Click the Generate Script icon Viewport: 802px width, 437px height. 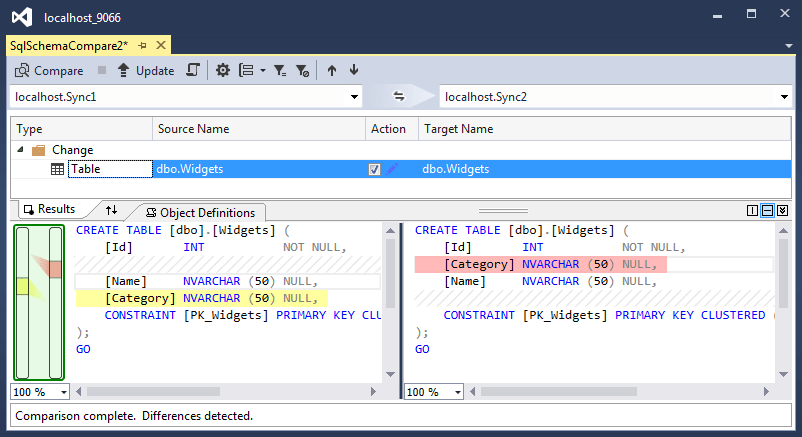tap(193, 70)
